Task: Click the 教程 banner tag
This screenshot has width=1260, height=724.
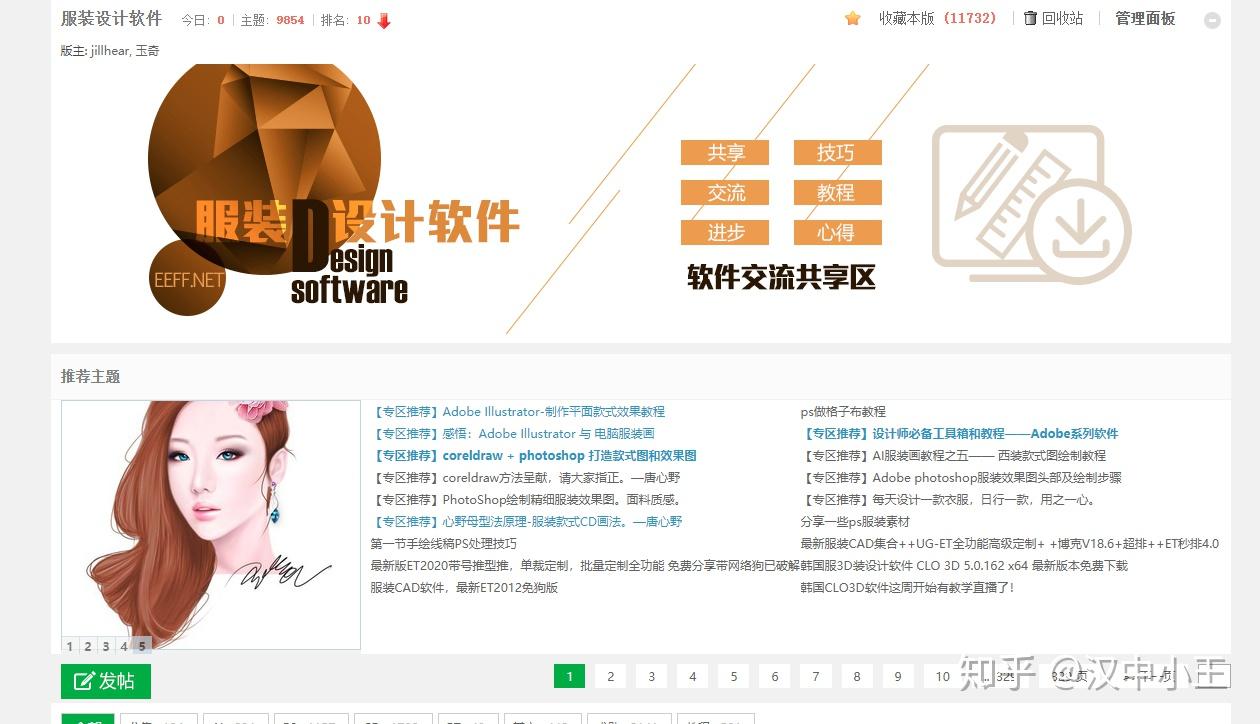Action: (x=836, y=192)
